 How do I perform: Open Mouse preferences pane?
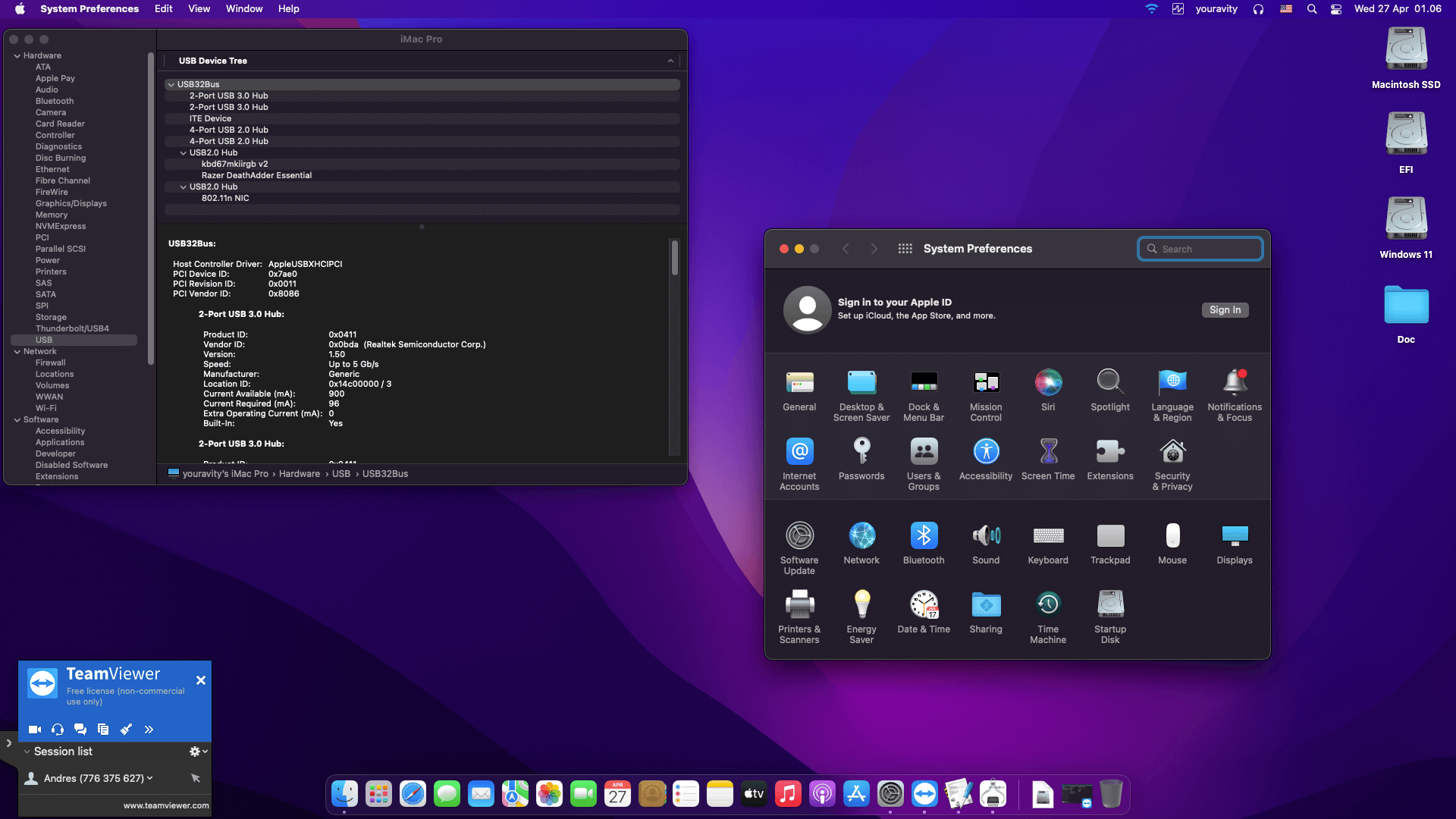1172,544
